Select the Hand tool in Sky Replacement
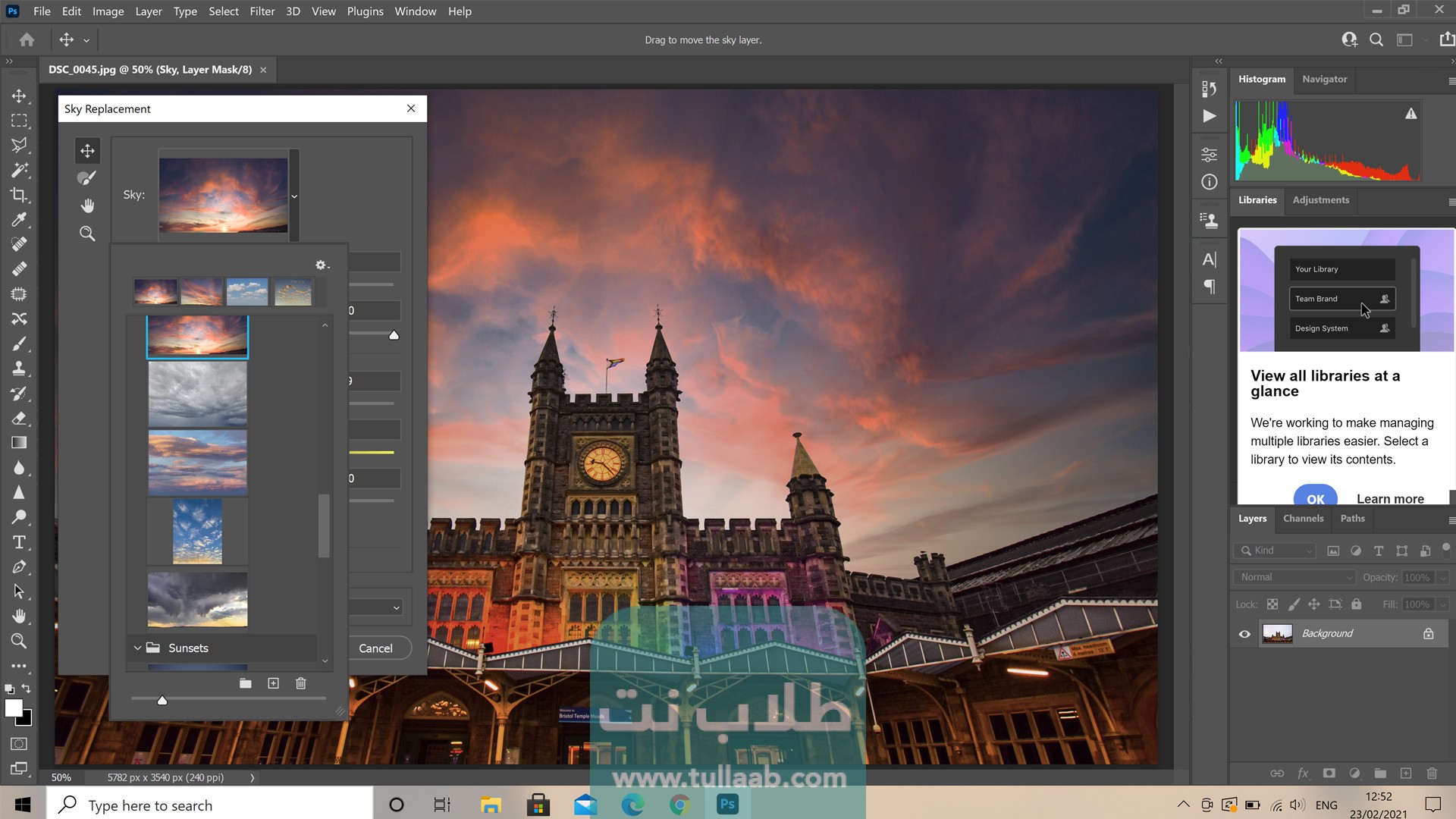 coord(87,206)
